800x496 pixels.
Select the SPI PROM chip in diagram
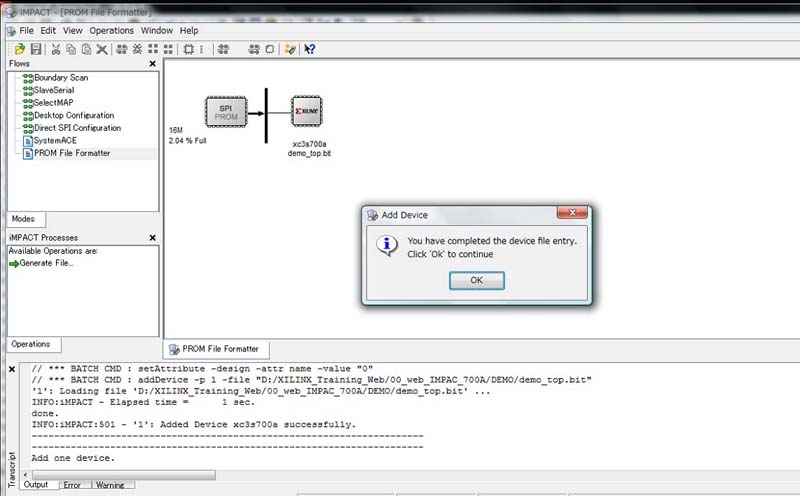226,112
